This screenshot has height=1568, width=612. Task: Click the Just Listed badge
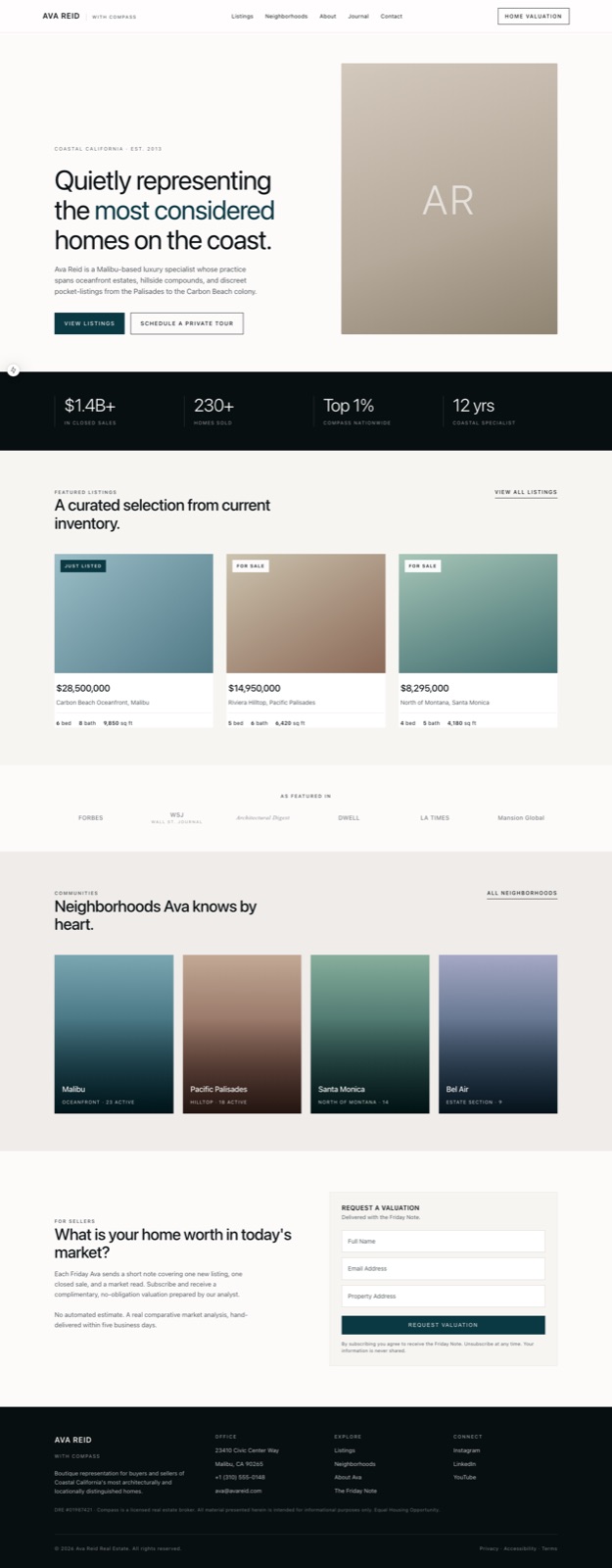(x=83, y=565)
